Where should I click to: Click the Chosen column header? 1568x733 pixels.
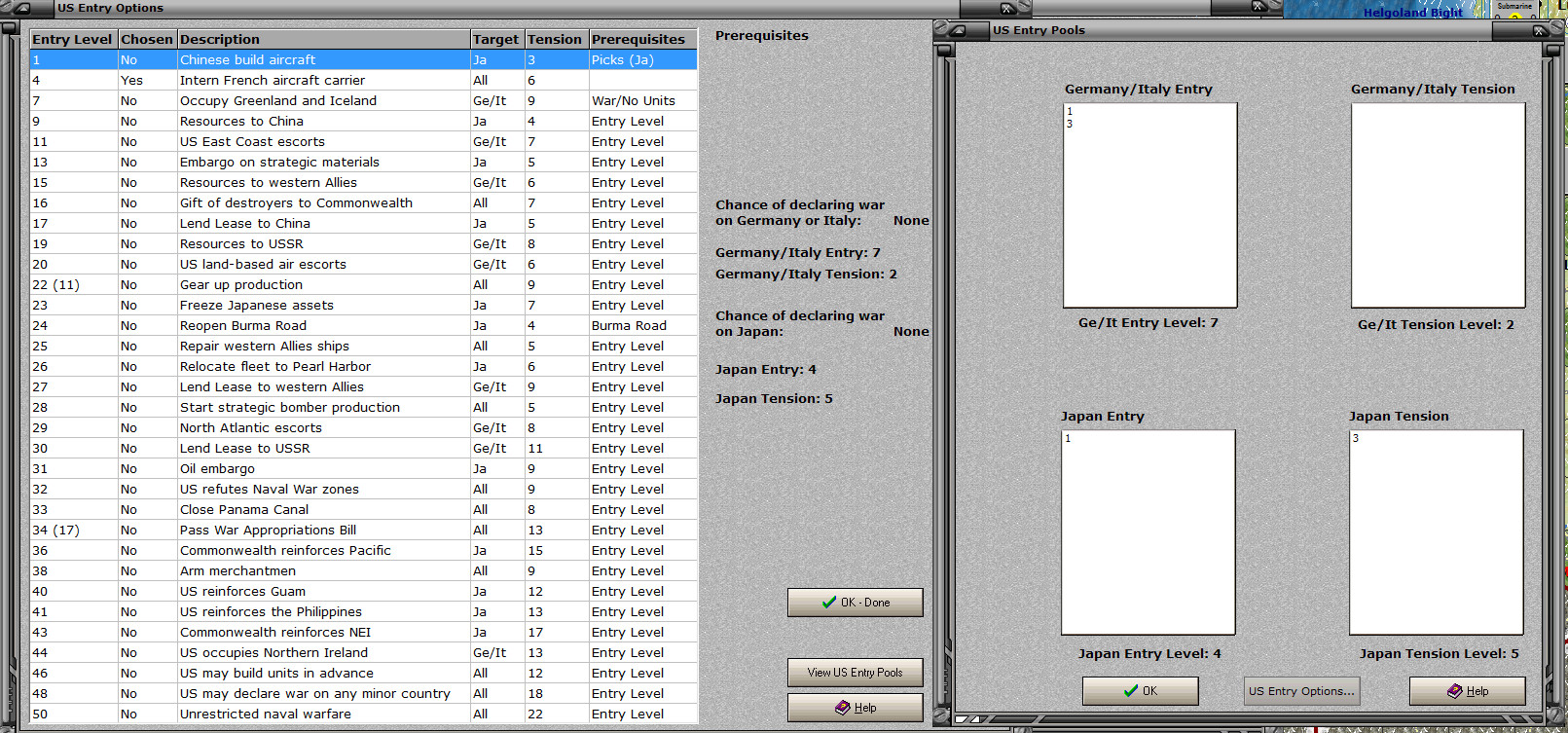click(x=148, y=39)
